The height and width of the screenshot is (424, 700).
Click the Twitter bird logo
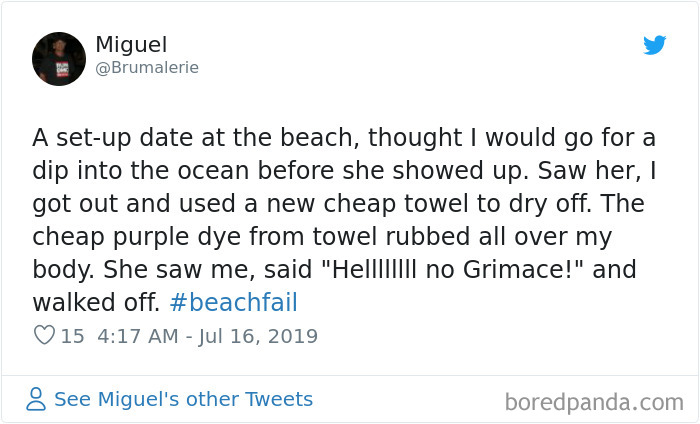tap(654, 45)
